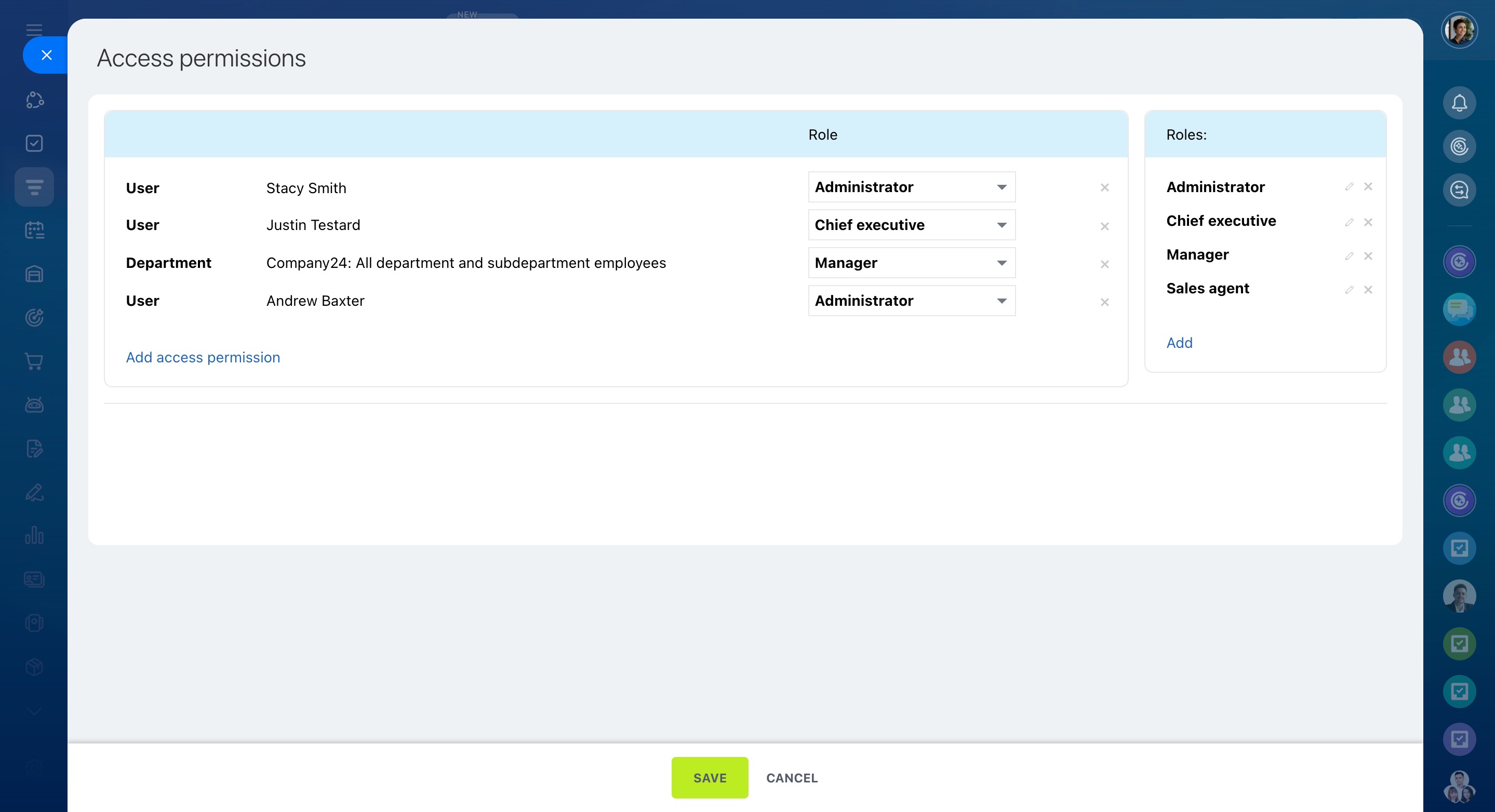Screen dimensions: 1495x812
Task: Delete the Manager role from Roles list
Action: [x=1368, y=256]
